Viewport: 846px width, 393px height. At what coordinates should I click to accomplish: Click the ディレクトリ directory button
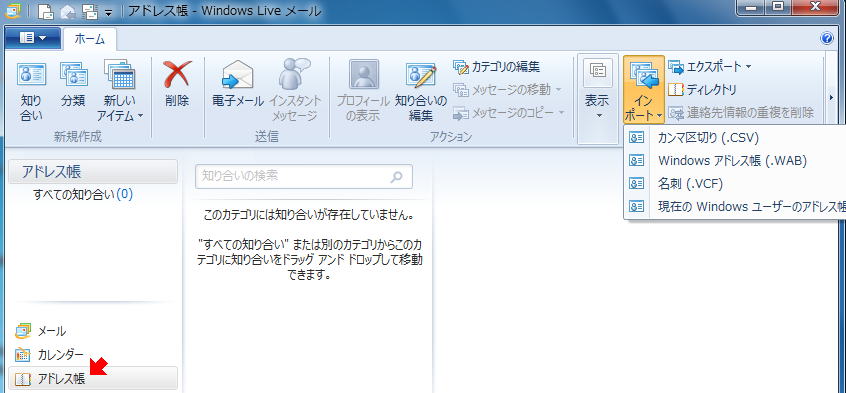point(702,90)
